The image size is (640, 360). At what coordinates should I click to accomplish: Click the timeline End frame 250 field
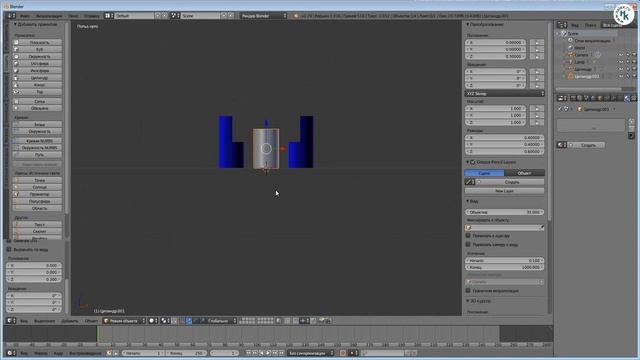pyautogui.click(x=187, y=353)
